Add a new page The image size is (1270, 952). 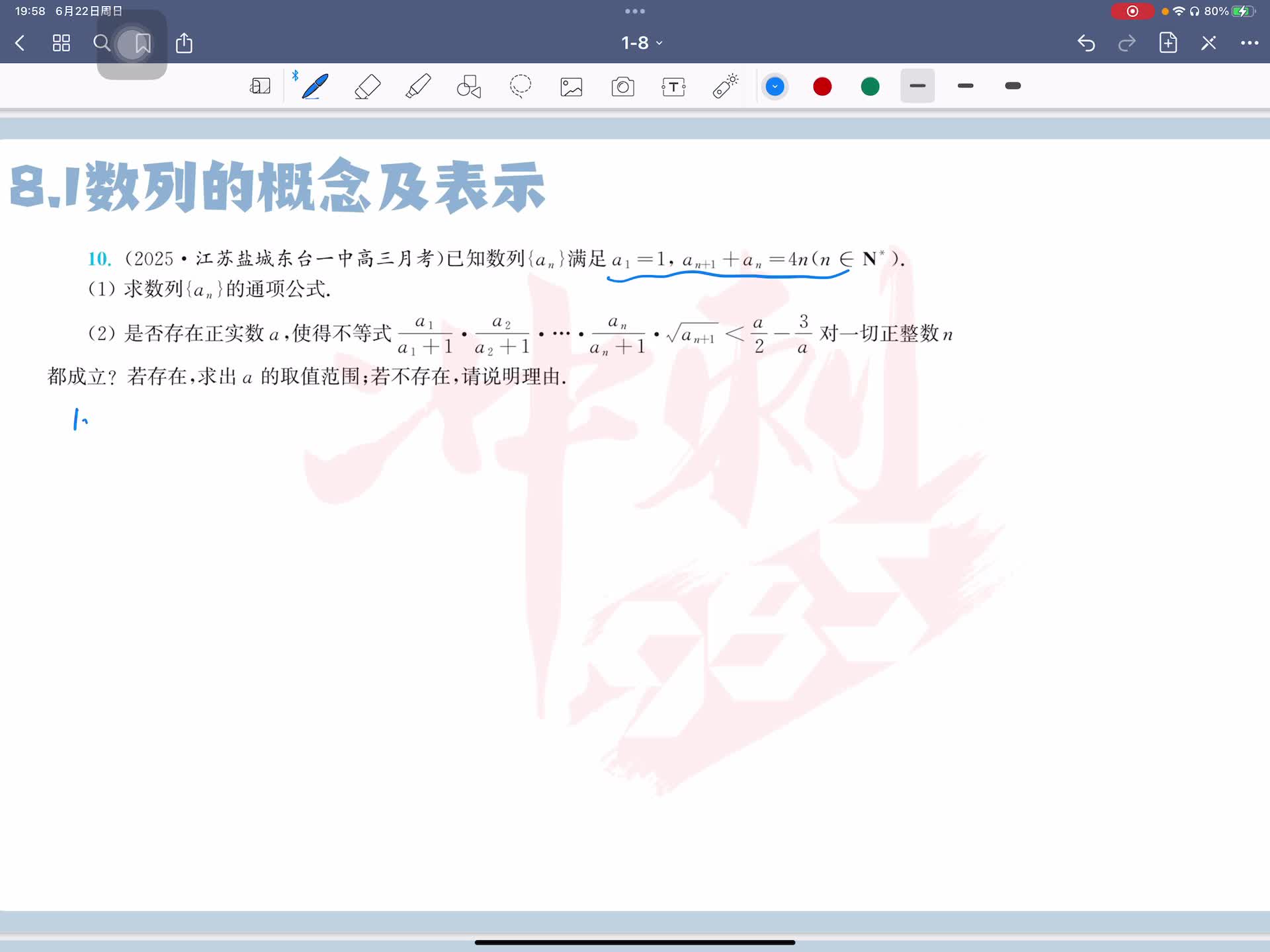1168,43
